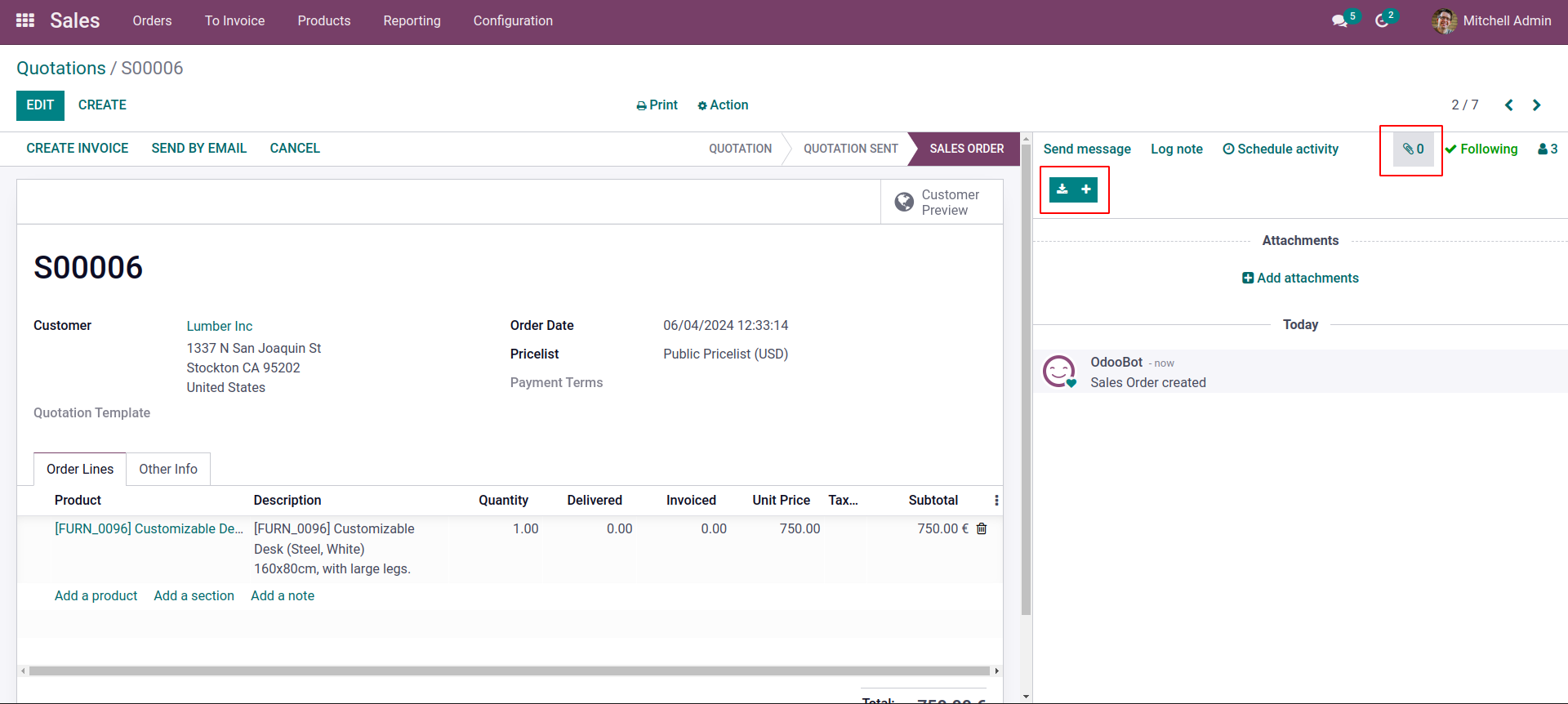The height and width of the screenshot is (704, 1568).
Task: Click SEND BY EMAIL
Action: pyautogui.click(x=199, y=149)
